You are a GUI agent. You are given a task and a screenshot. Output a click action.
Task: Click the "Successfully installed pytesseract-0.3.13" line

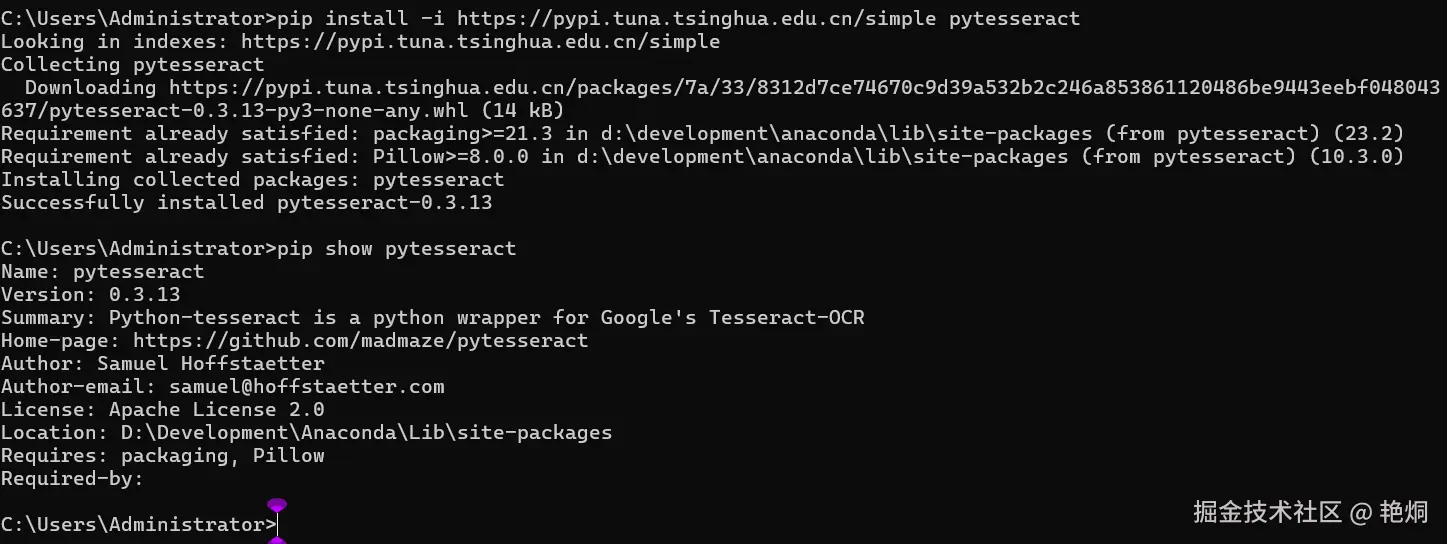tap(246, 202)
